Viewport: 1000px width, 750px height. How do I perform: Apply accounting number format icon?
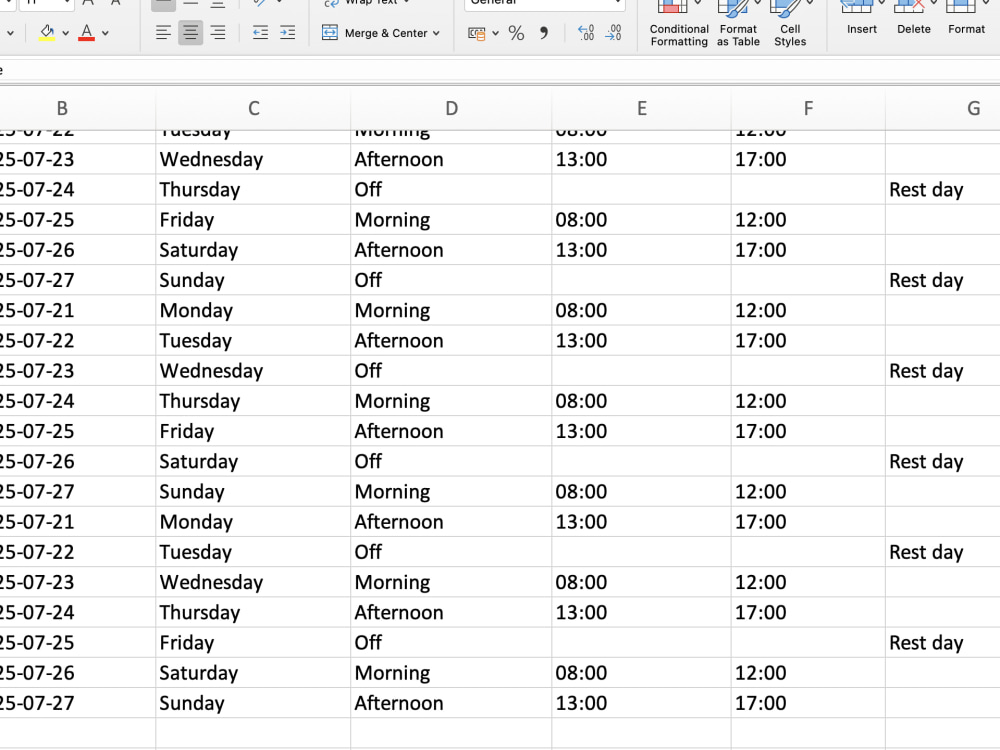pyautogui.click(x=476, y=33)
